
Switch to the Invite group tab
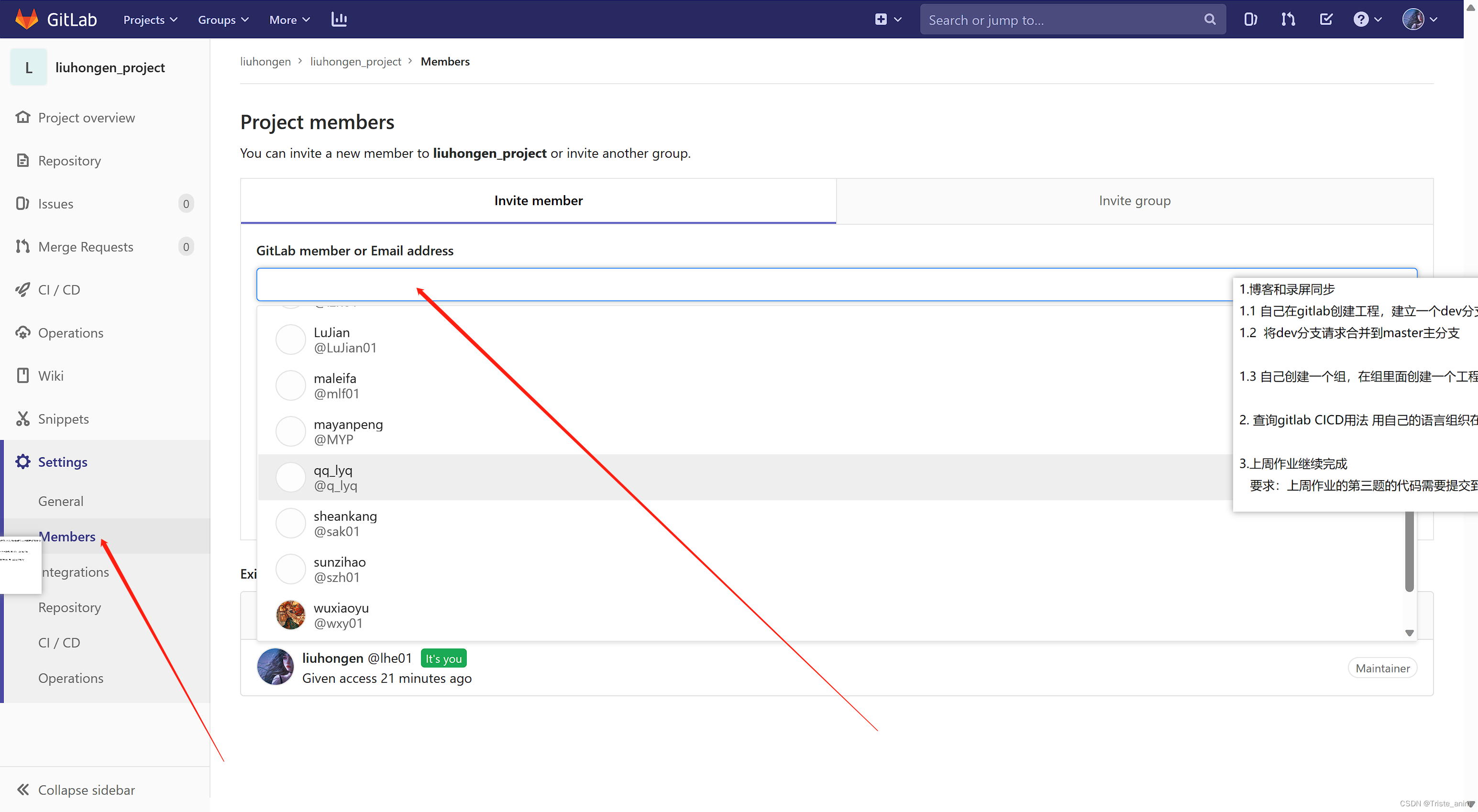pos(1134,201)
